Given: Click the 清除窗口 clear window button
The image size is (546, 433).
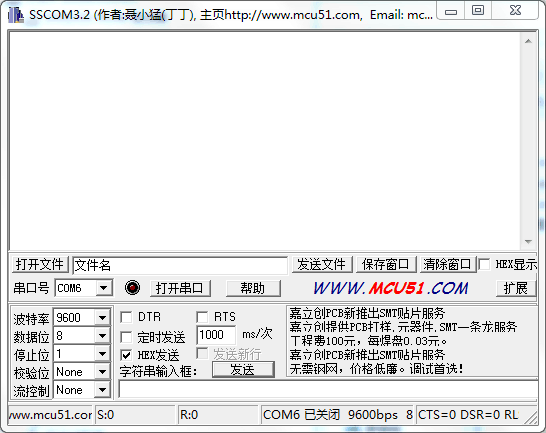Looking at the screenshot, I should point(447,264).
